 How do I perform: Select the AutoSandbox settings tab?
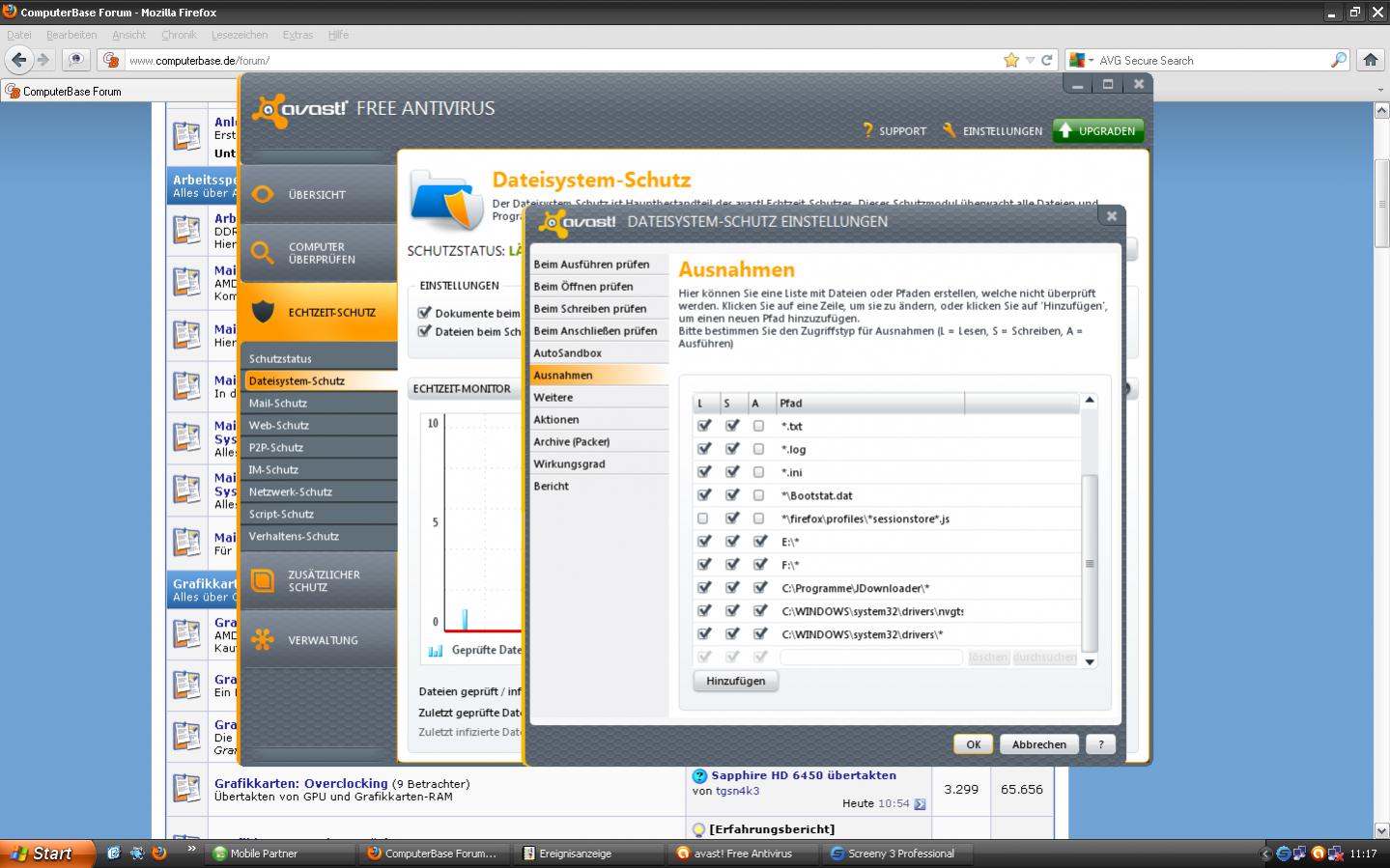[599, 352]
